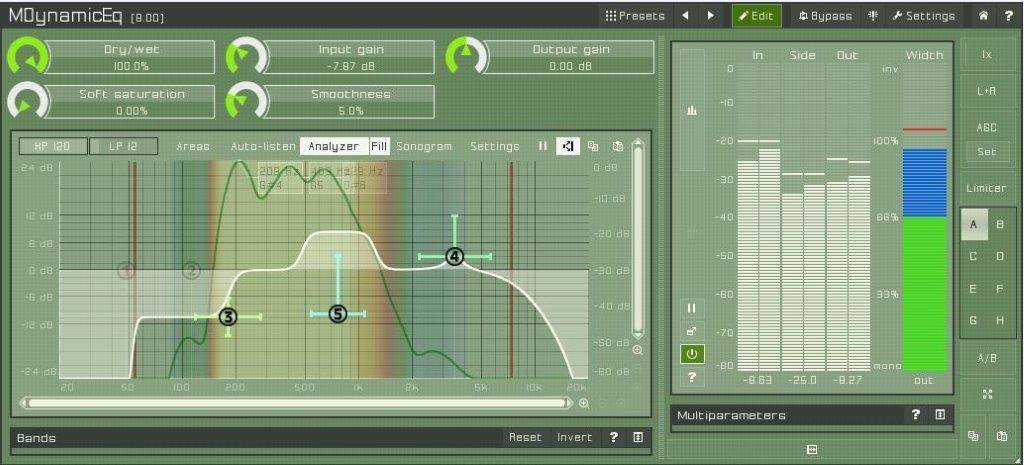Open Bands panel help question mark
This screenshot has width=1024, height=465.
pos(613,438)
